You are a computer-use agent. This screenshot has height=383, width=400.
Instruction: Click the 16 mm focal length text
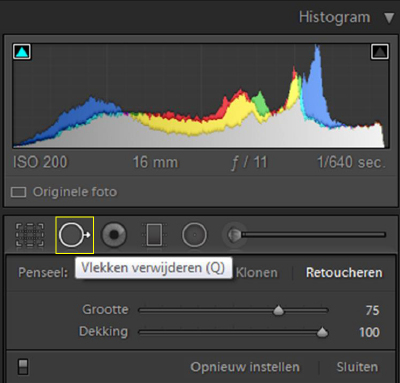tap(155, 163)
